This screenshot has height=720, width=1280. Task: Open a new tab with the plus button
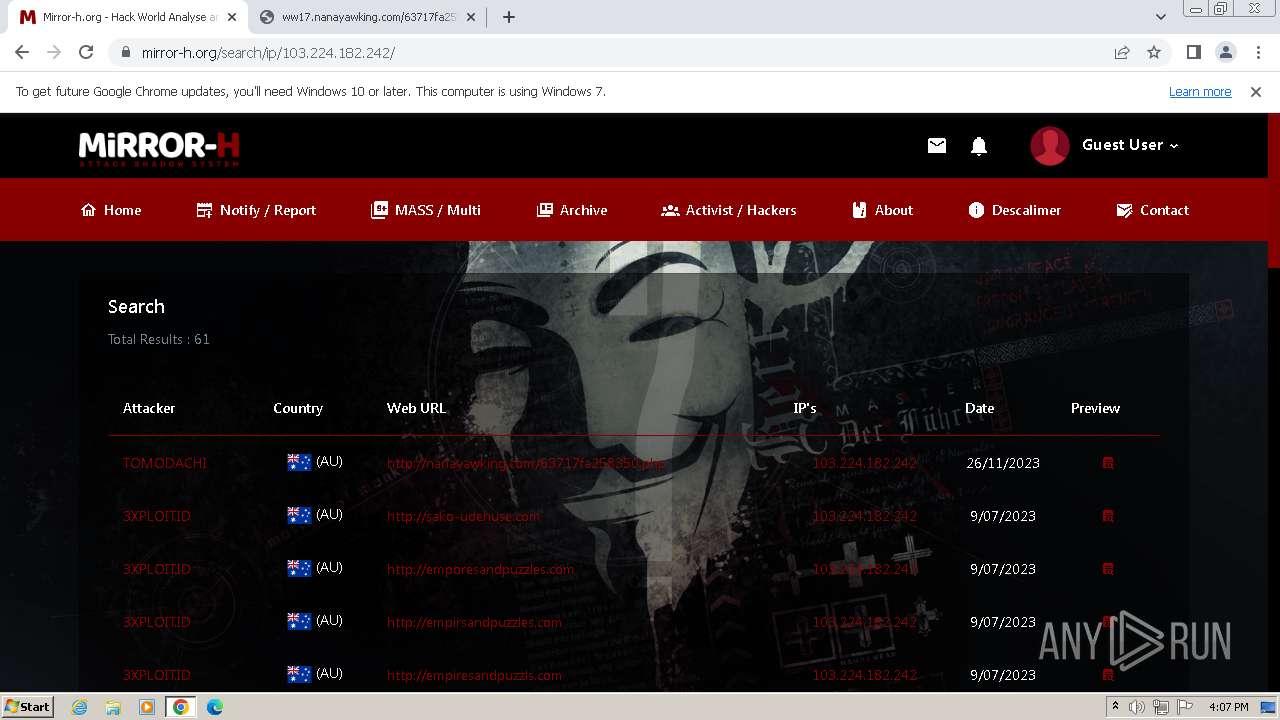508,17
